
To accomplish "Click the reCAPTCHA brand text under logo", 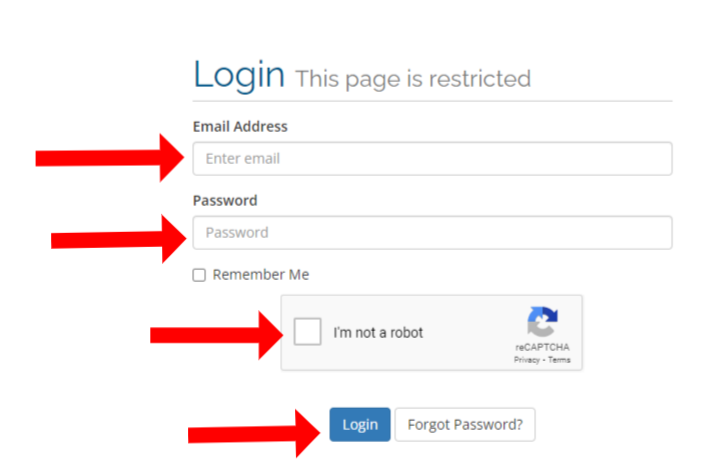I will click(542, 347).
